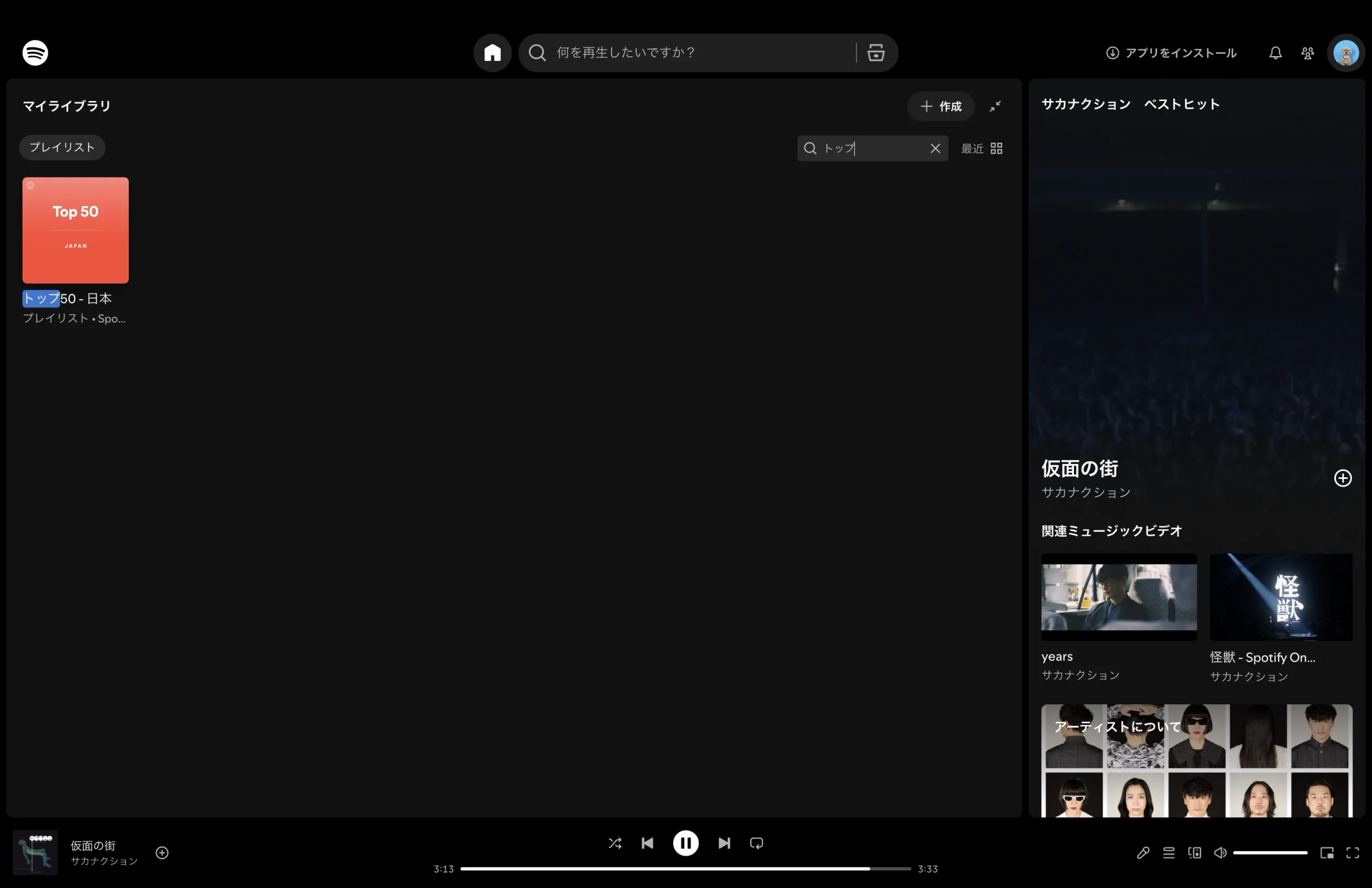Mute audio with speaker icon

pyautogui.click(x=1220, y=852)
